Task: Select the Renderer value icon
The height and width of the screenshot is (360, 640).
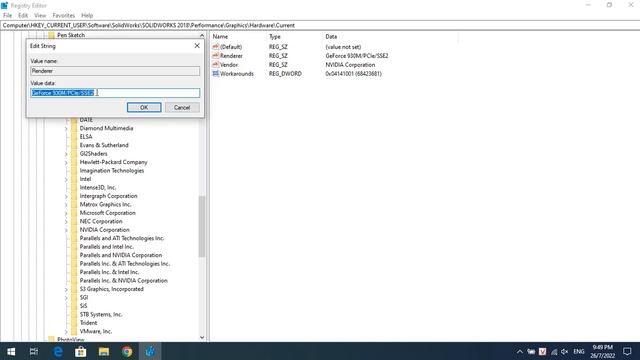Action: 216,56
